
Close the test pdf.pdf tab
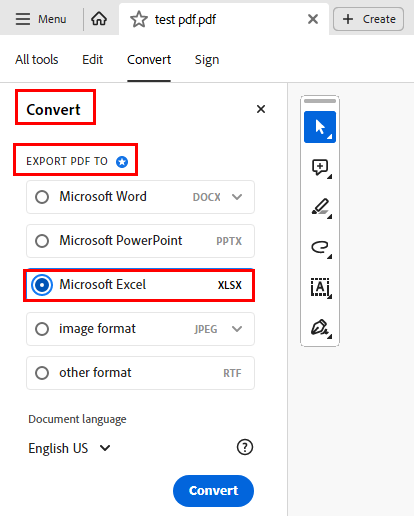[x=313, y=19]
